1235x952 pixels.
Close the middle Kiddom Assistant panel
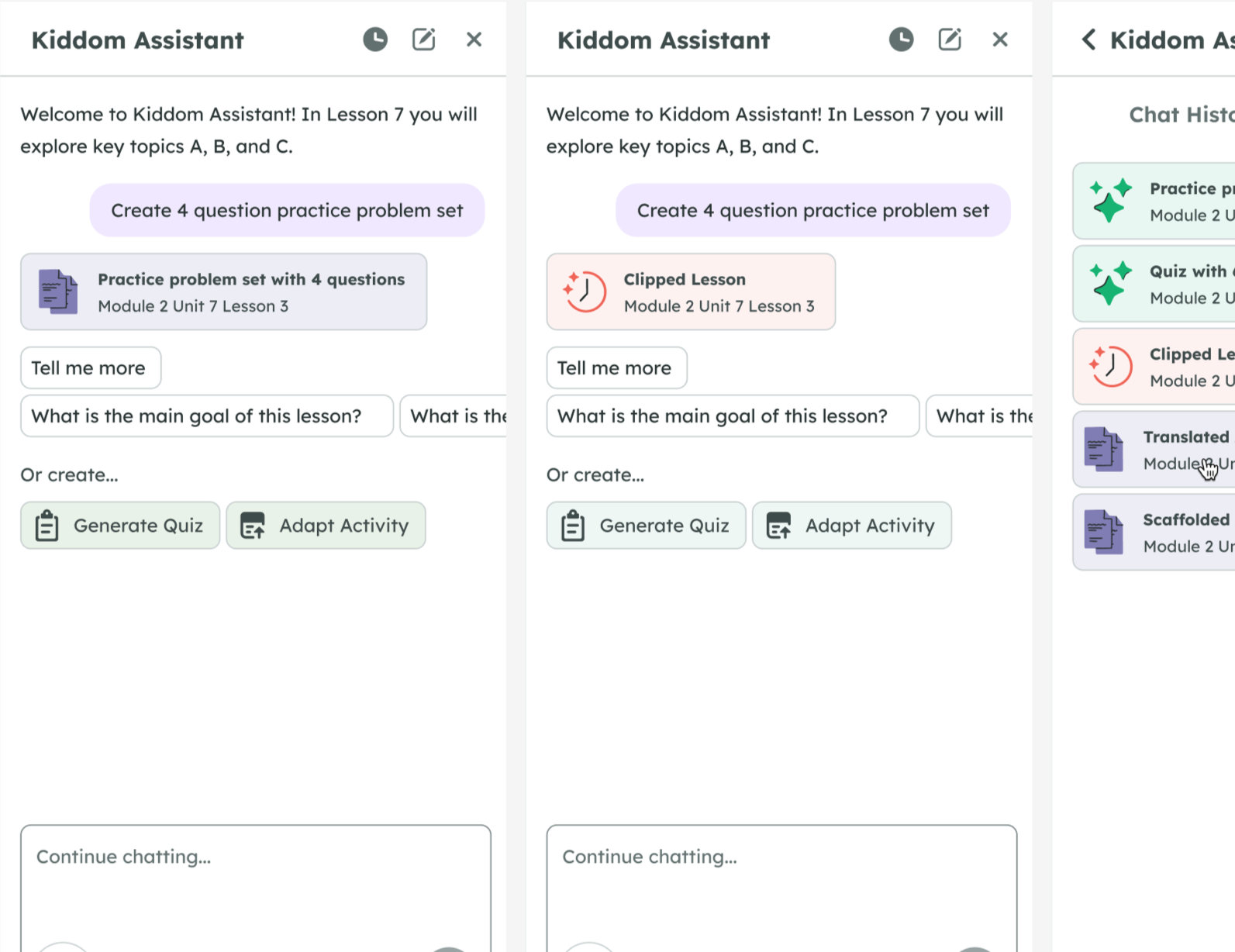(x=1000, y=40)
